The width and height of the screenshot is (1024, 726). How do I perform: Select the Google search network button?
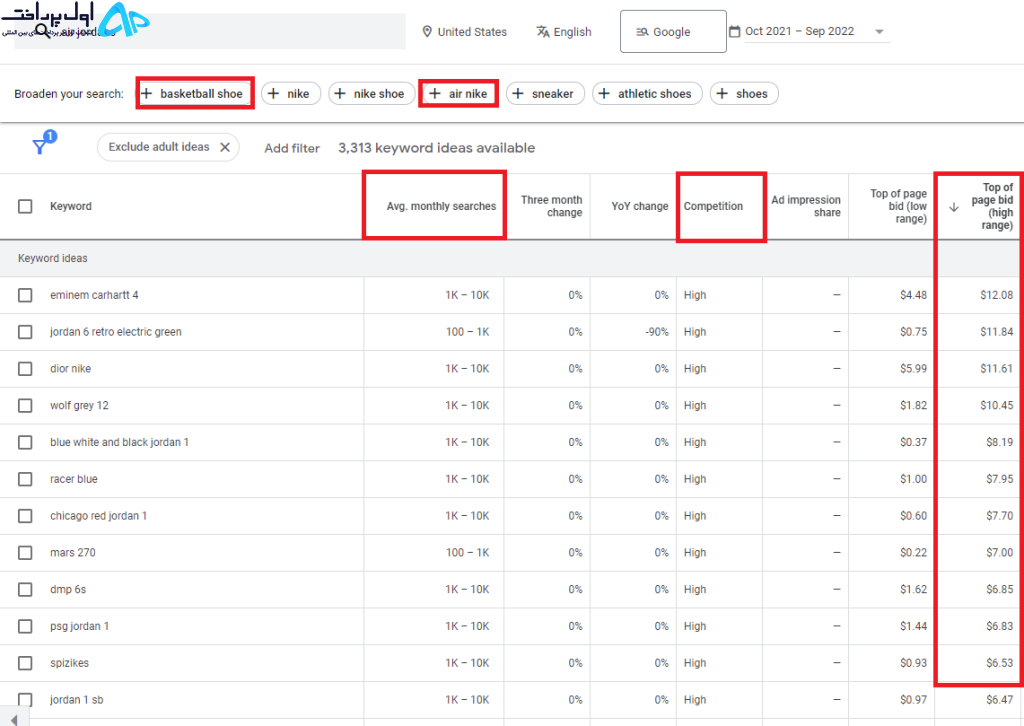[x=673, y=31]
